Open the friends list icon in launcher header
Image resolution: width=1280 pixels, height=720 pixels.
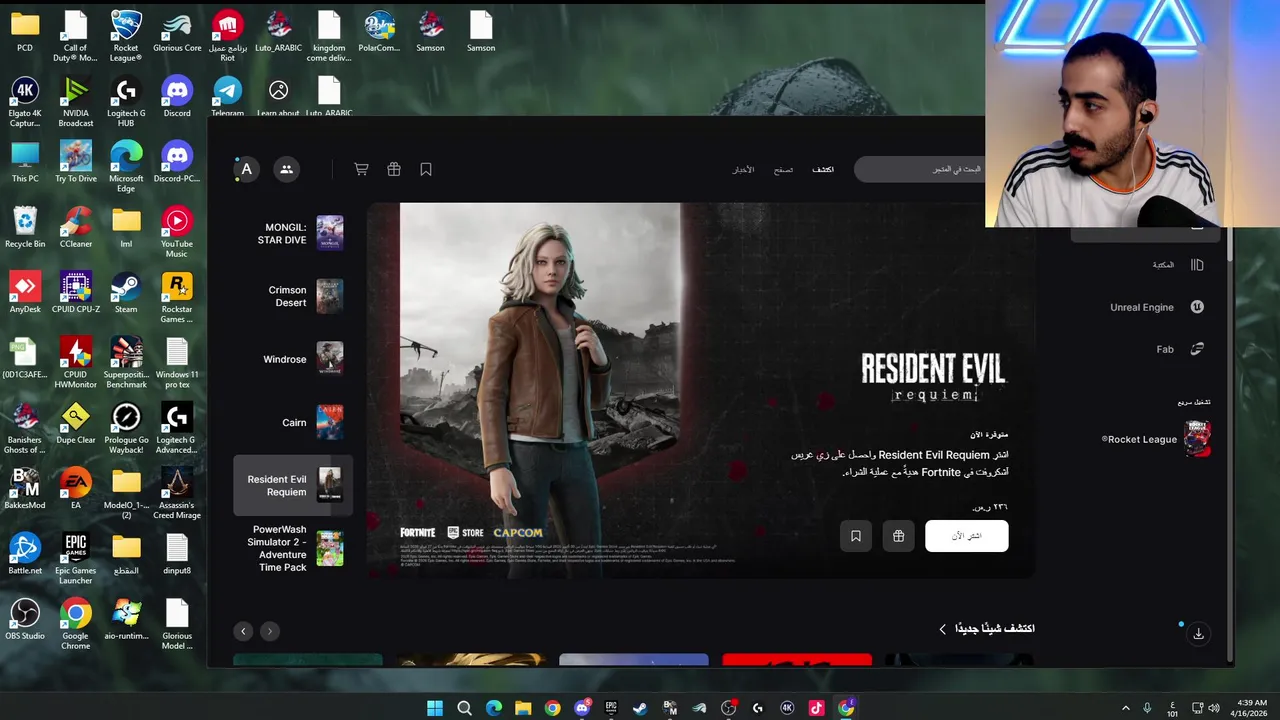[x=286, y=170]
